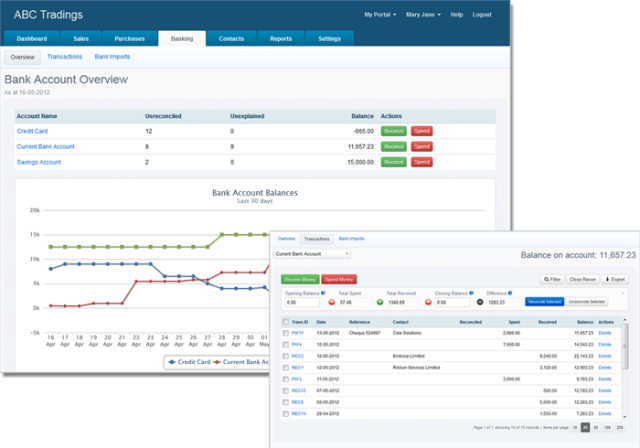640x448 pixels.
Task: Tick the checkbox for transaction PAY4
Action: [x=286, y=345]
